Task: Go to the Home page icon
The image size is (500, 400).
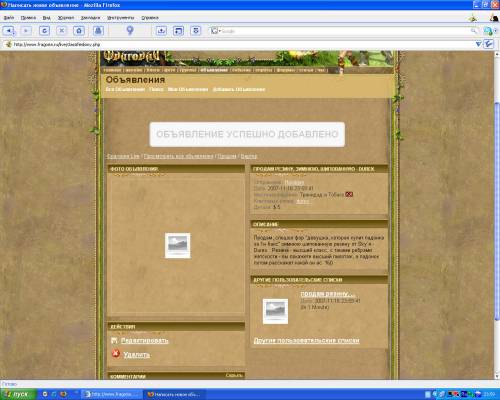Action: tap(79, 31)
